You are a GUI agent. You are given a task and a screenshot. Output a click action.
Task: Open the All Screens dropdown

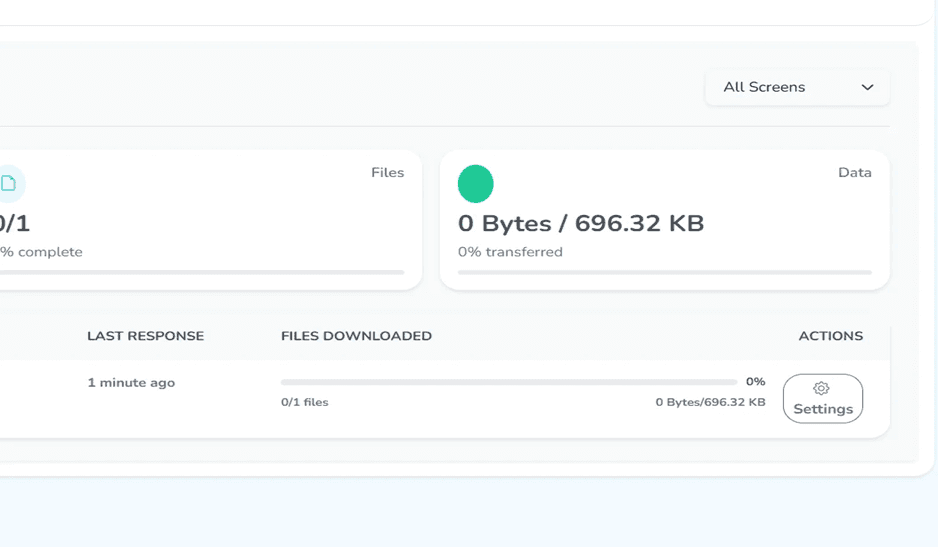click(x=797, y=87)
